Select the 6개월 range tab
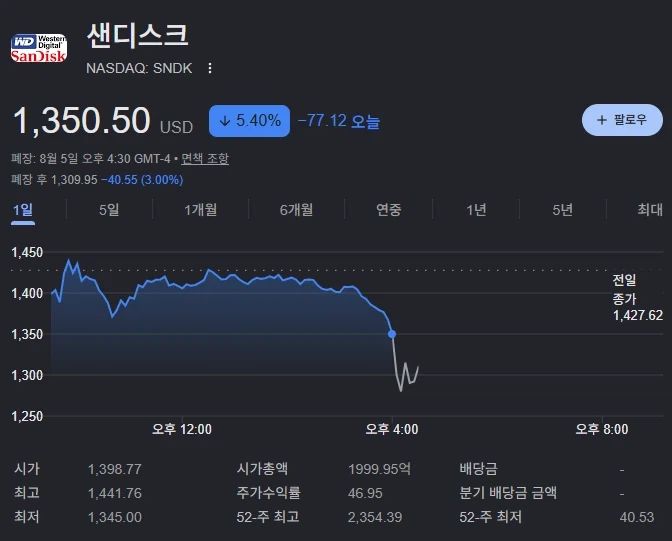The width and height of the screenshot is (672, 541). 296,210
